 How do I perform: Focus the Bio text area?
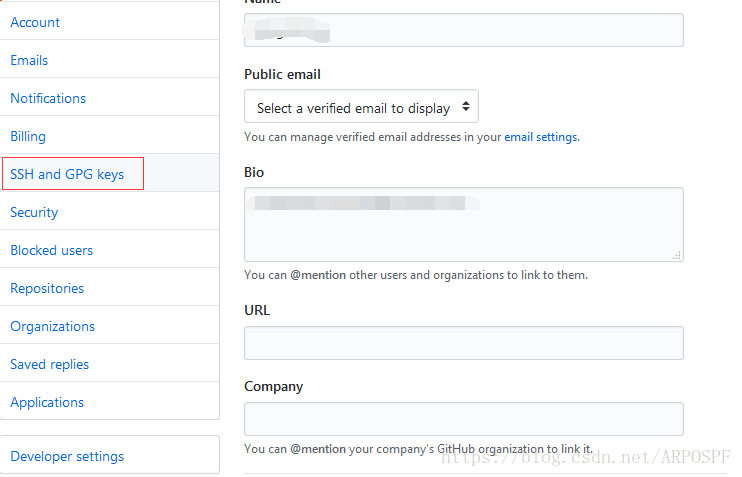tap(464, 224)
